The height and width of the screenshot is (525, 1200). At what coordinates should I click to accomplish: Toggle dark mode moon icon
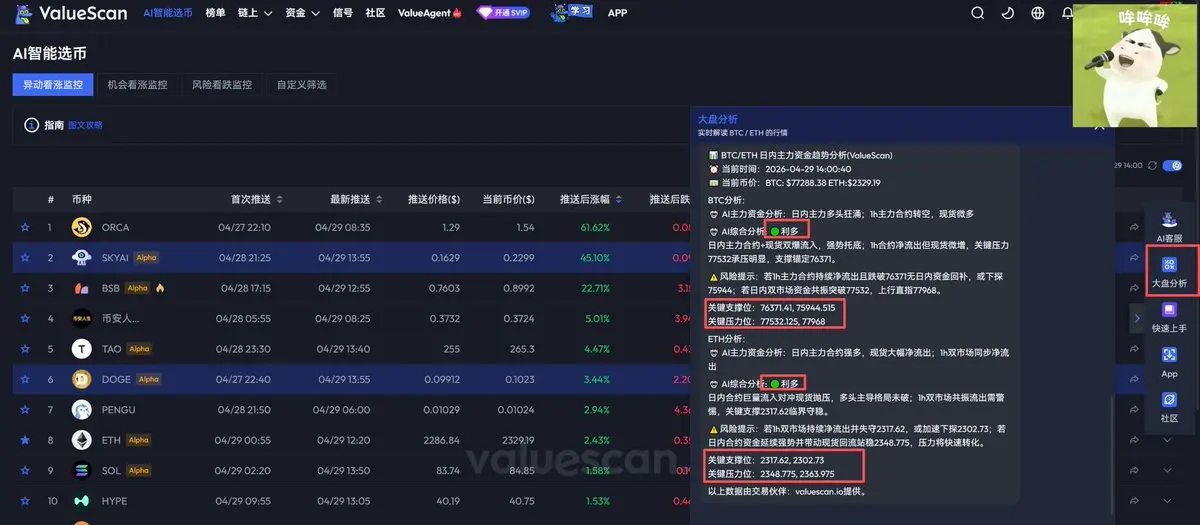click(1008, 13)
